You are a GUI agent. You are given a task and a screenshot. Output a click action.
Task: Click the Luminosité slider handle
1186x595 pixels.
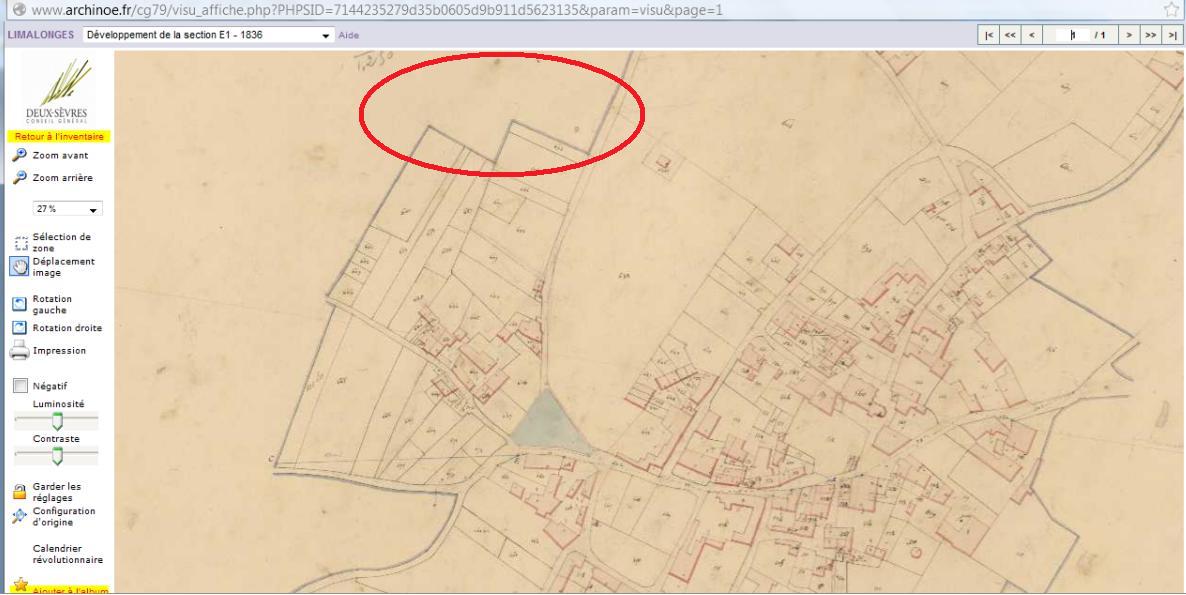[57, 421]
